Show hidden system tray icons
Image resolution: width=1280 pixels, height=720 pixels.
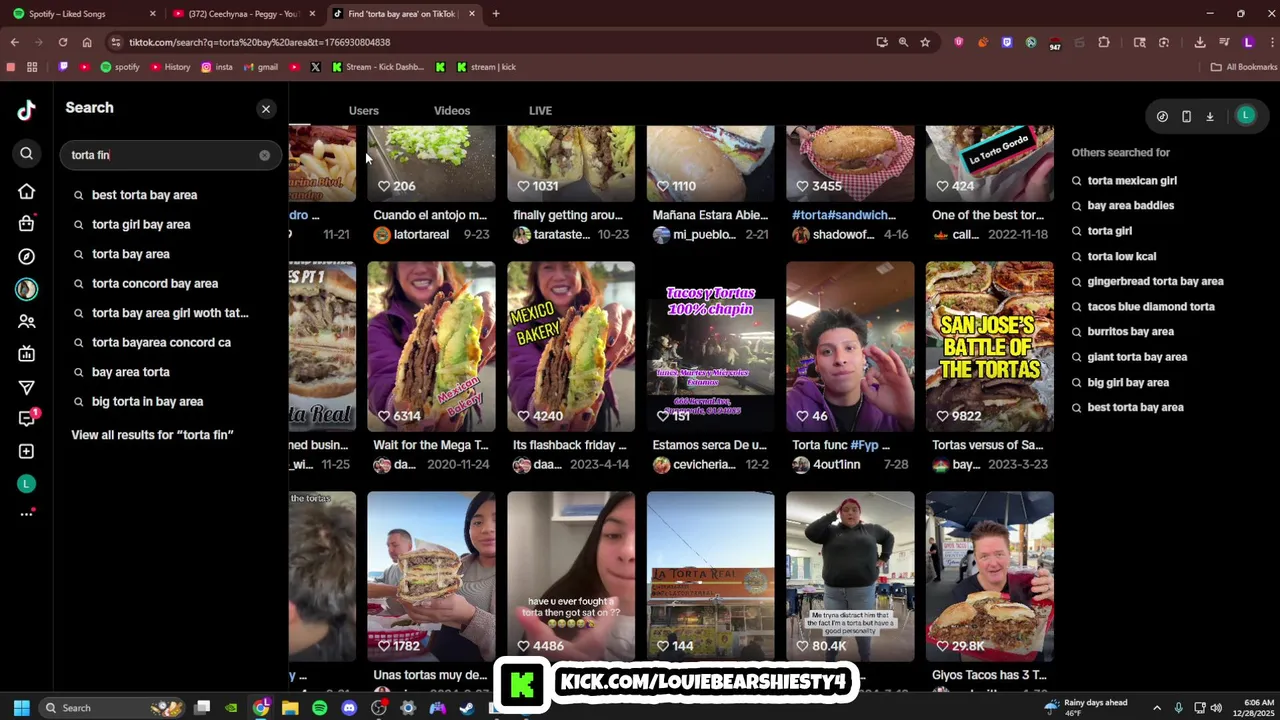(1157, 708)
